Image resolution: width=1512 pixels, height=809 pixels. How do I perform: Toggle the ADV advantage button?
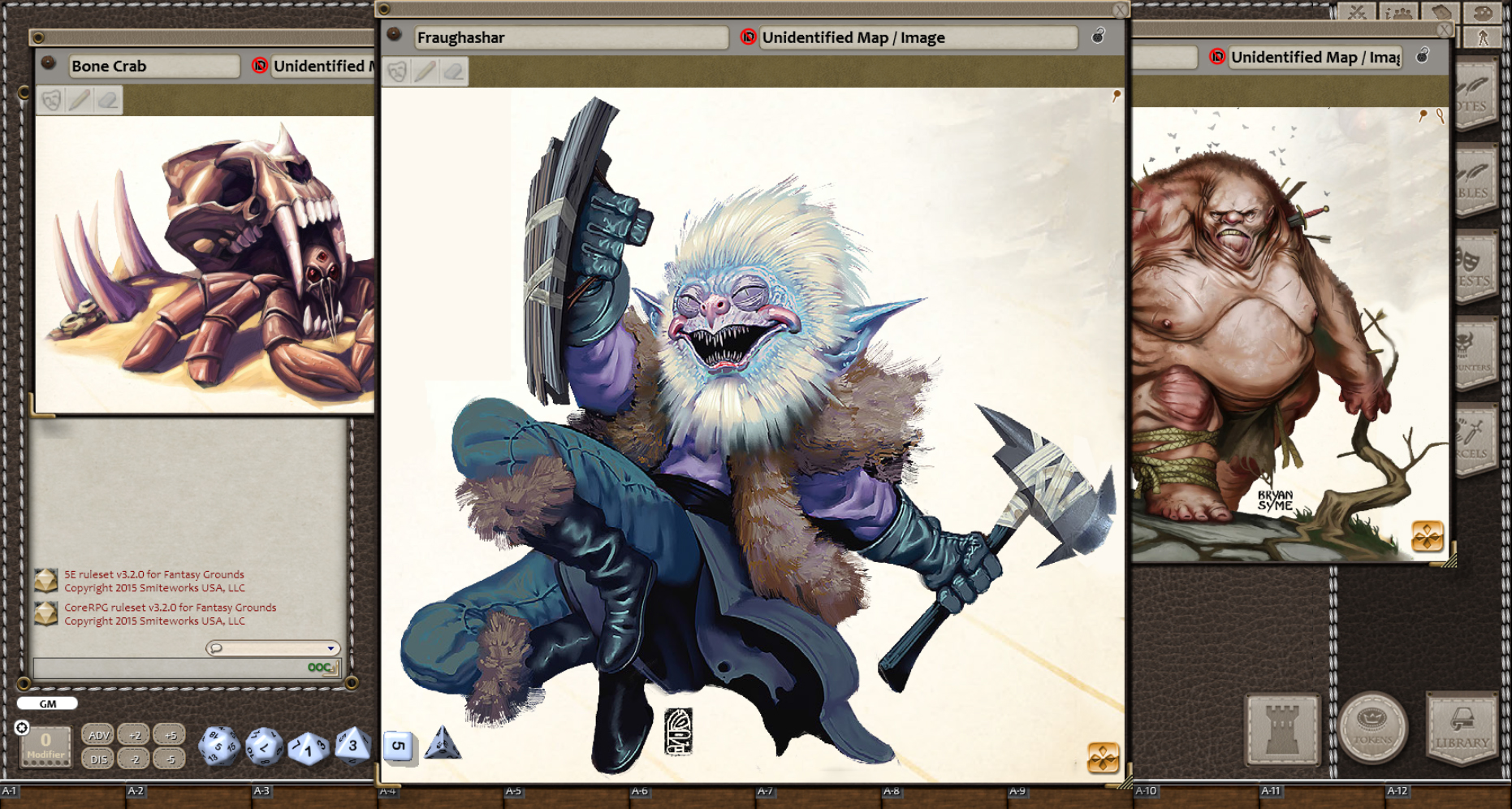pyautogui.click(x=98, y=735)
